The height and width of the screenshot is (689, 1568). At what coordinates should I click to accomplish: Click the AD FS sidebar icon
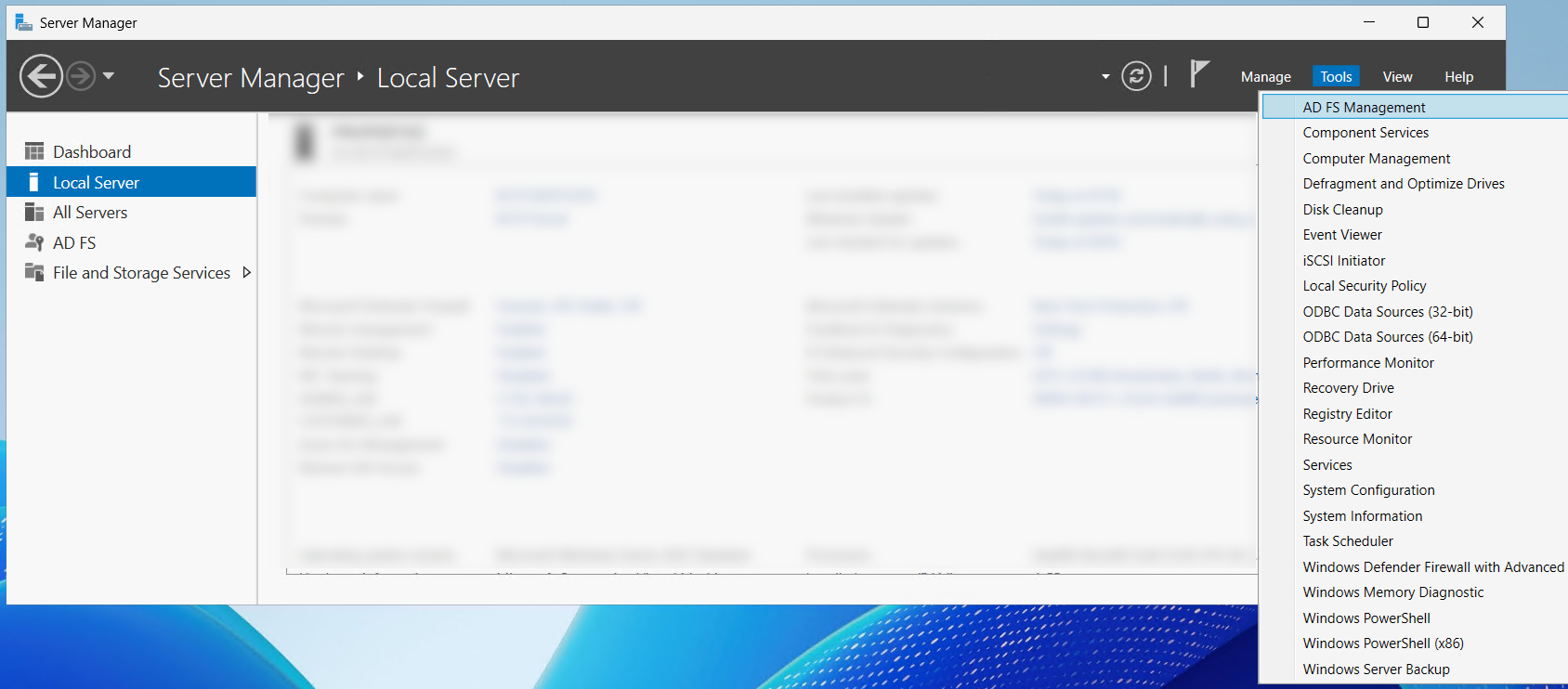[x=34, y=242]
